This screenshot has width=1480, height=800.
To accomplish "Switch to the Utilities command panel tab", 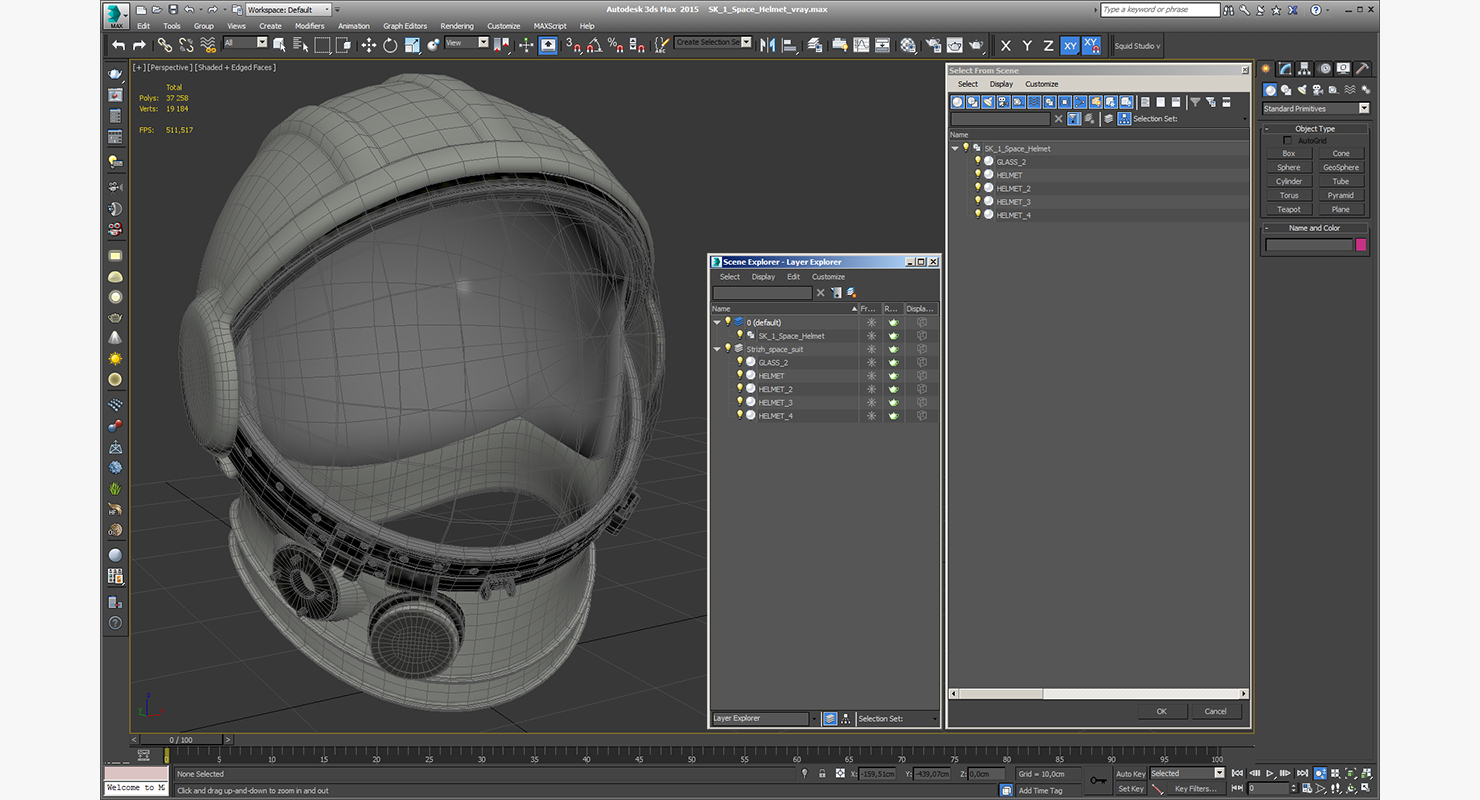I will pyautogui.click(x=1362, y=69).
